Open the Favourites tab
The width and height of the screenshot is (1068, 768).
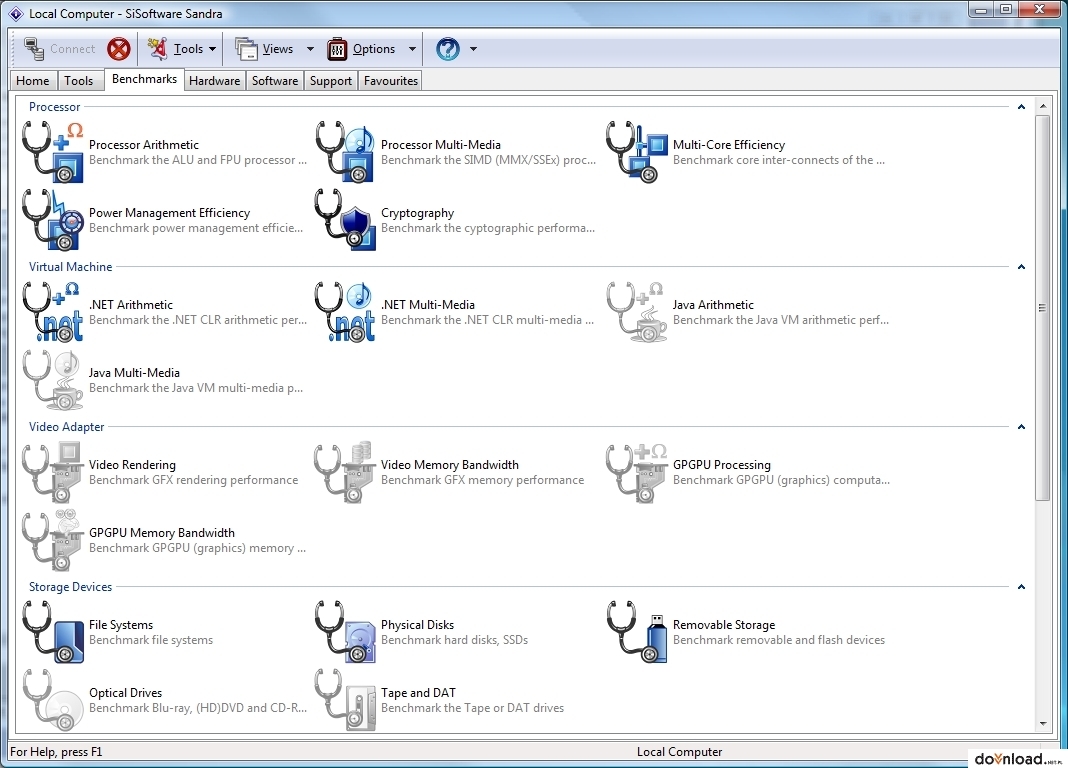click(x=391, y=80)
